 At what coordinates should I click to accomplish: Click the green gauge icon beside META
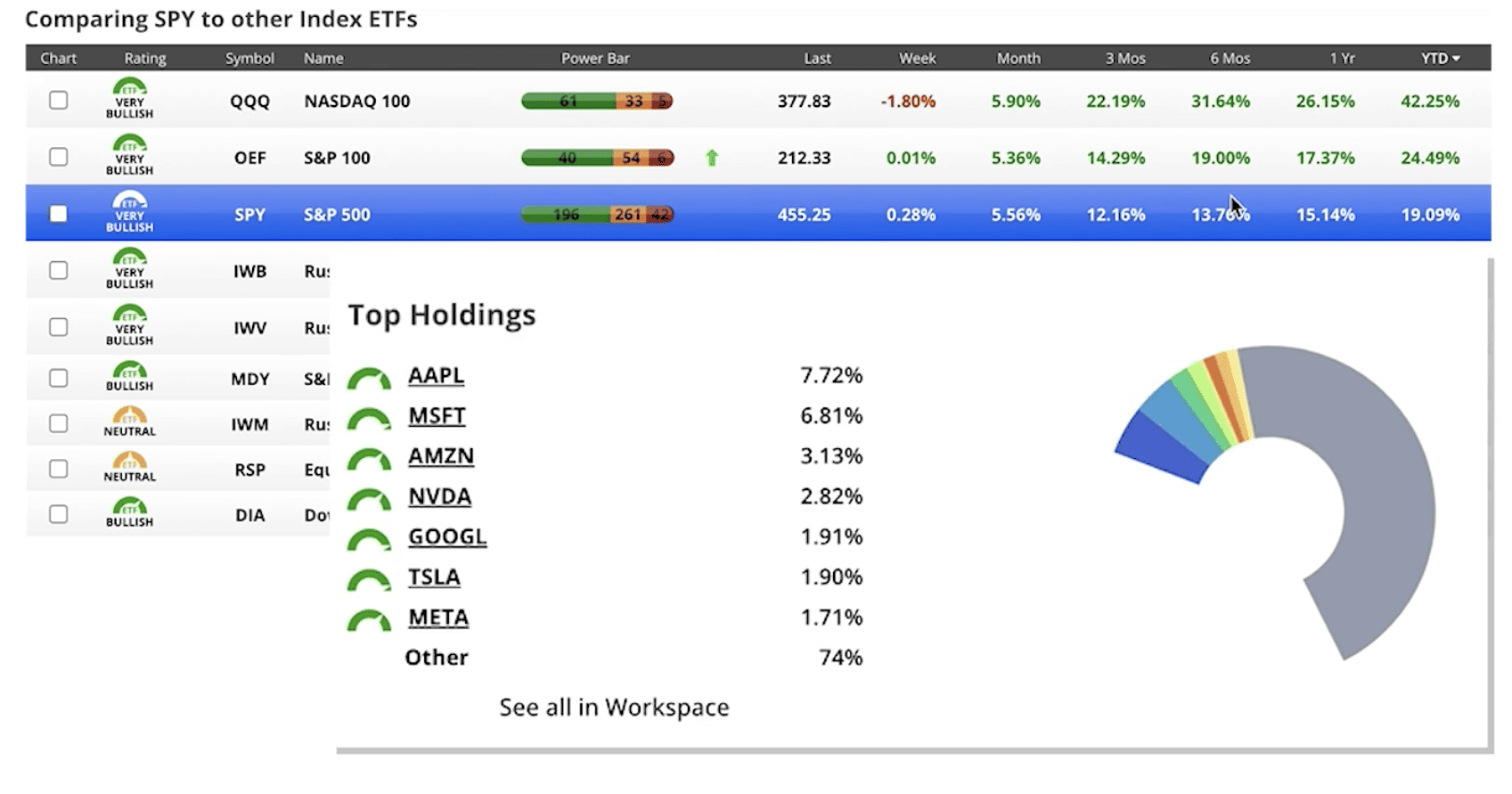[369, 620]
